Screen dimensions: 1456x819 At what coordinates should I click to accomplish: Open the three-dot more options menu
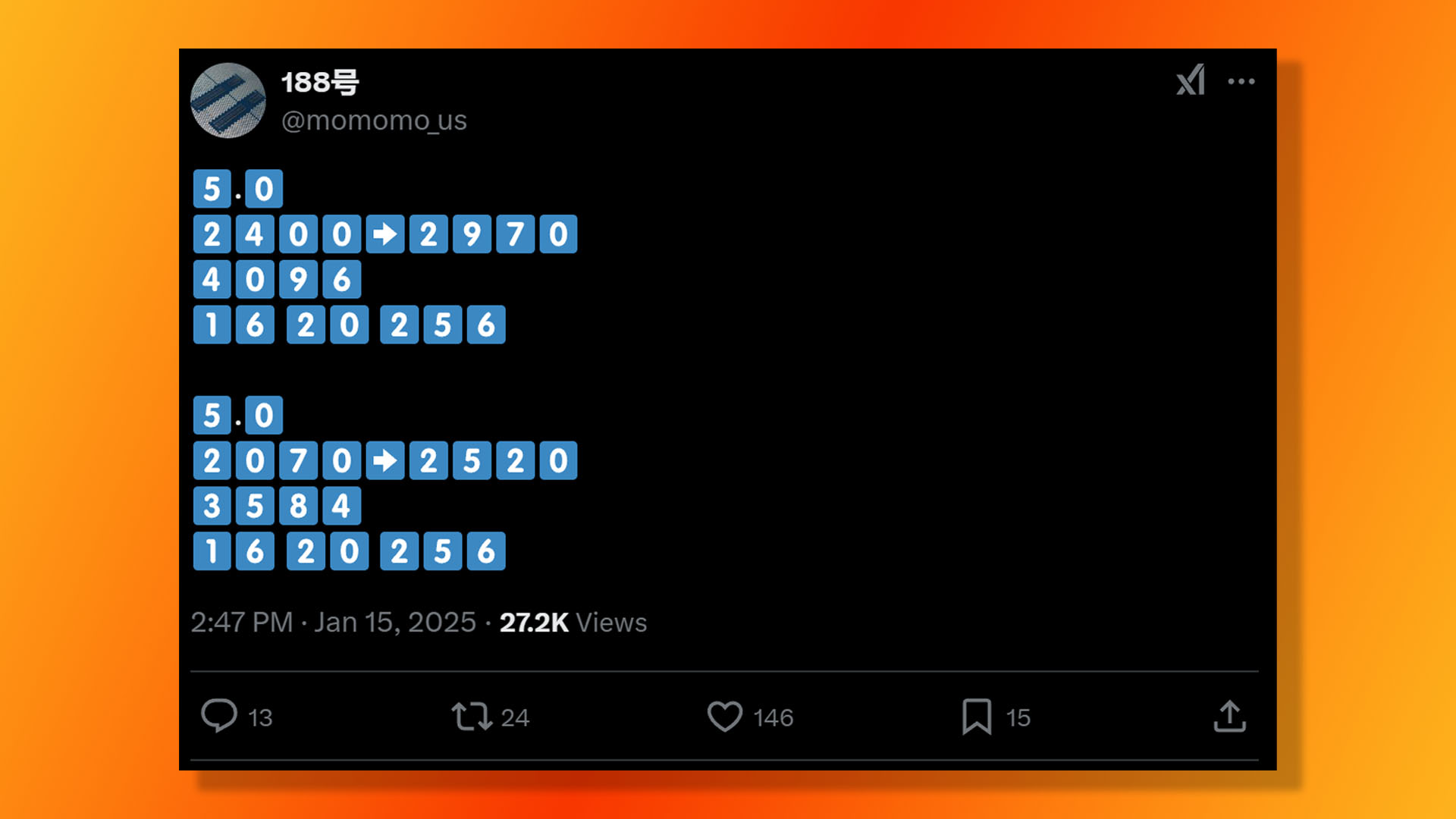pyautogui.click(x=1241, y=81)
